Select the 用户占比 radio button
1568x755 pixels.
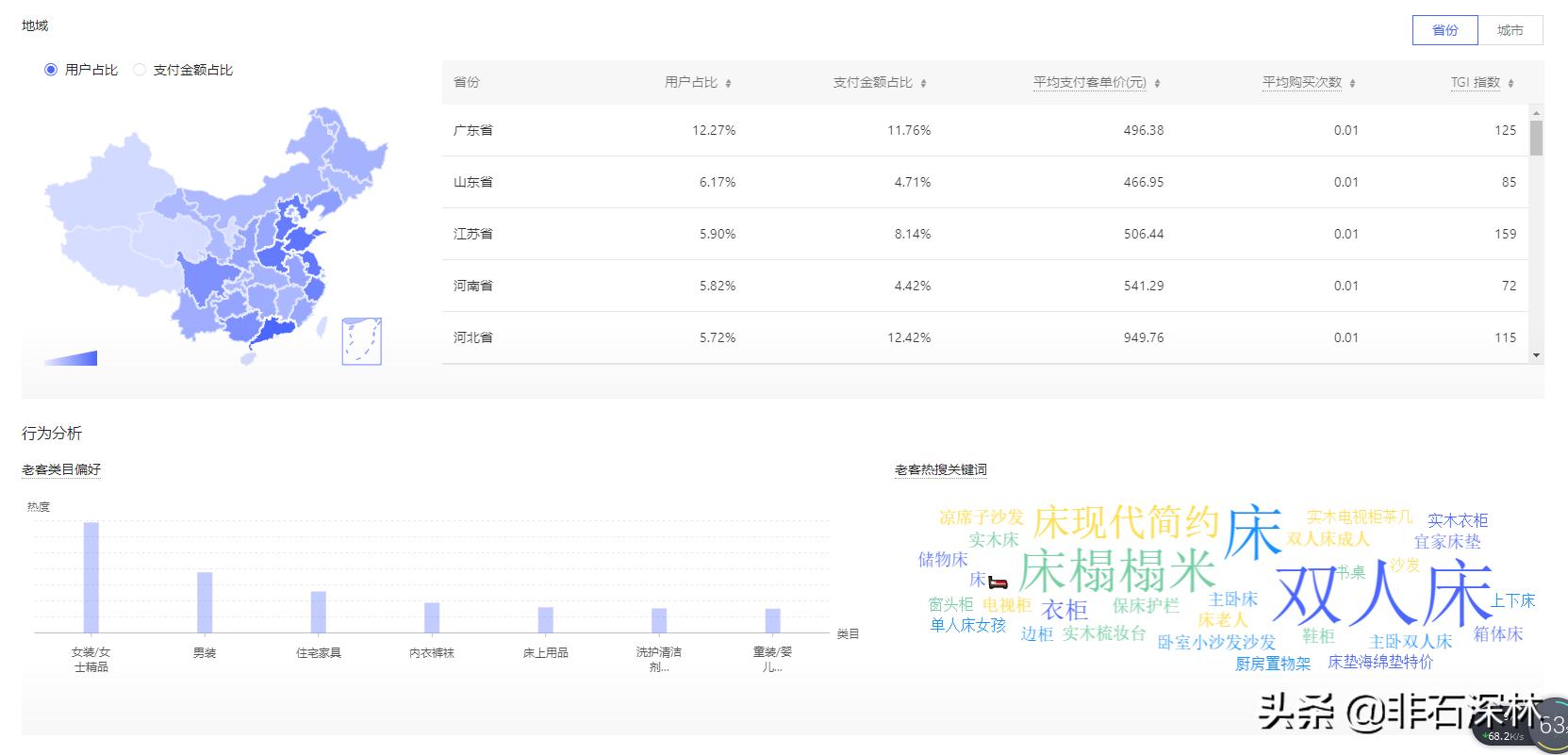(x=51, y=70)
